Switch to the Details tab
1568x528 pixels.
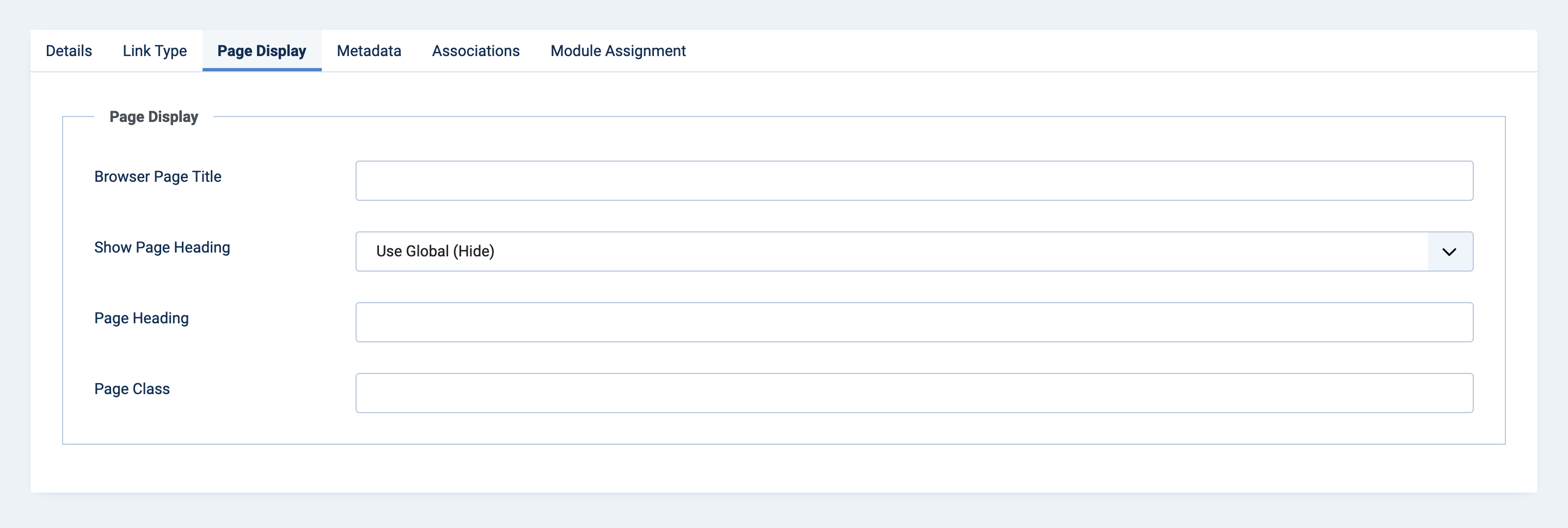69,51
